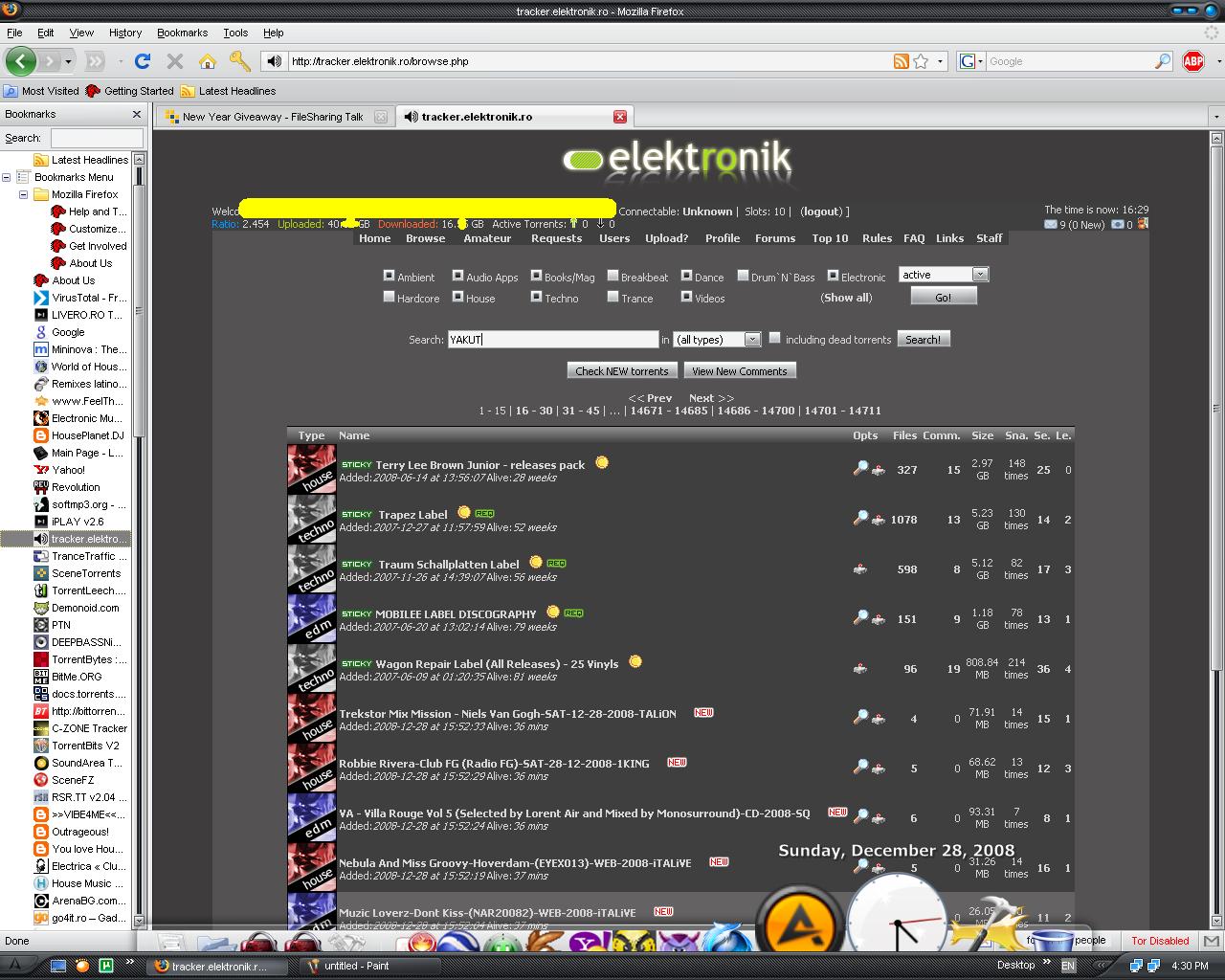Viewport: 1225px width, 980px height.
Task: Open the (all types) search dropdown
Action: click(718, 340)
